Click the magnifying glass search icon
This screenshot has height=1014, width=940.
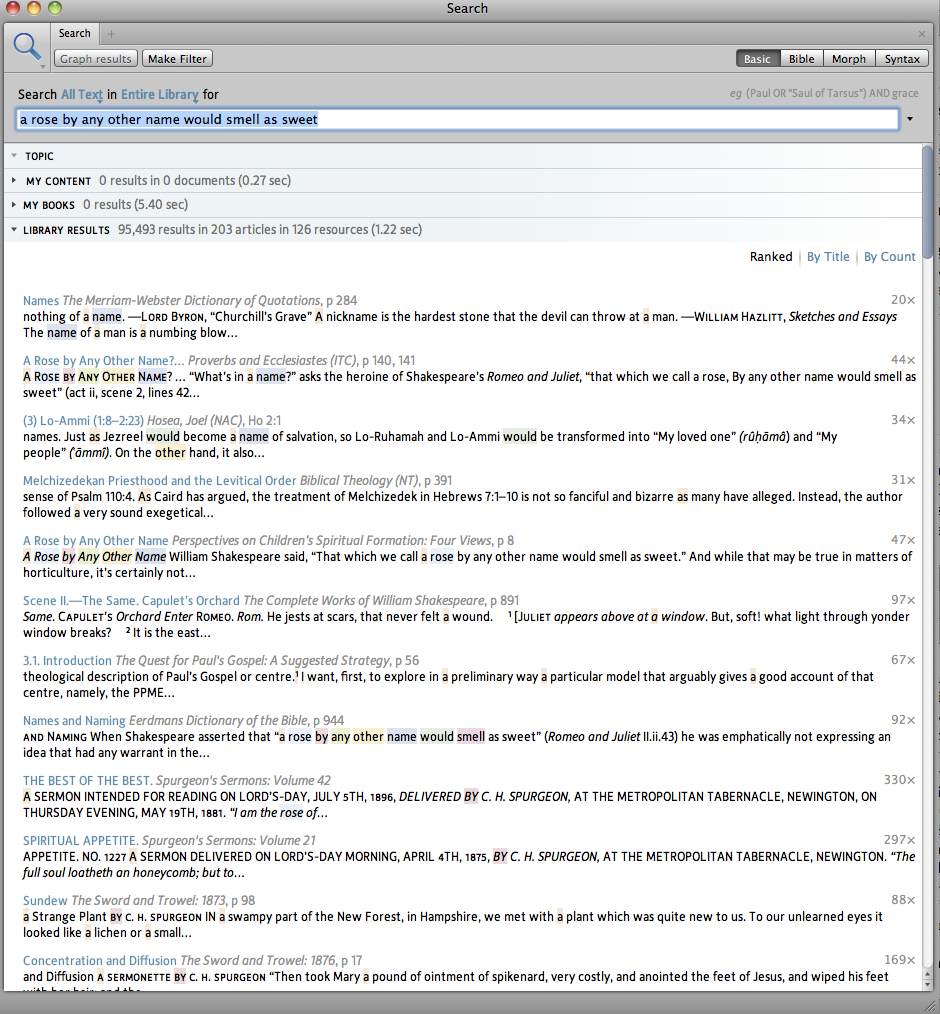pos(27,45)
